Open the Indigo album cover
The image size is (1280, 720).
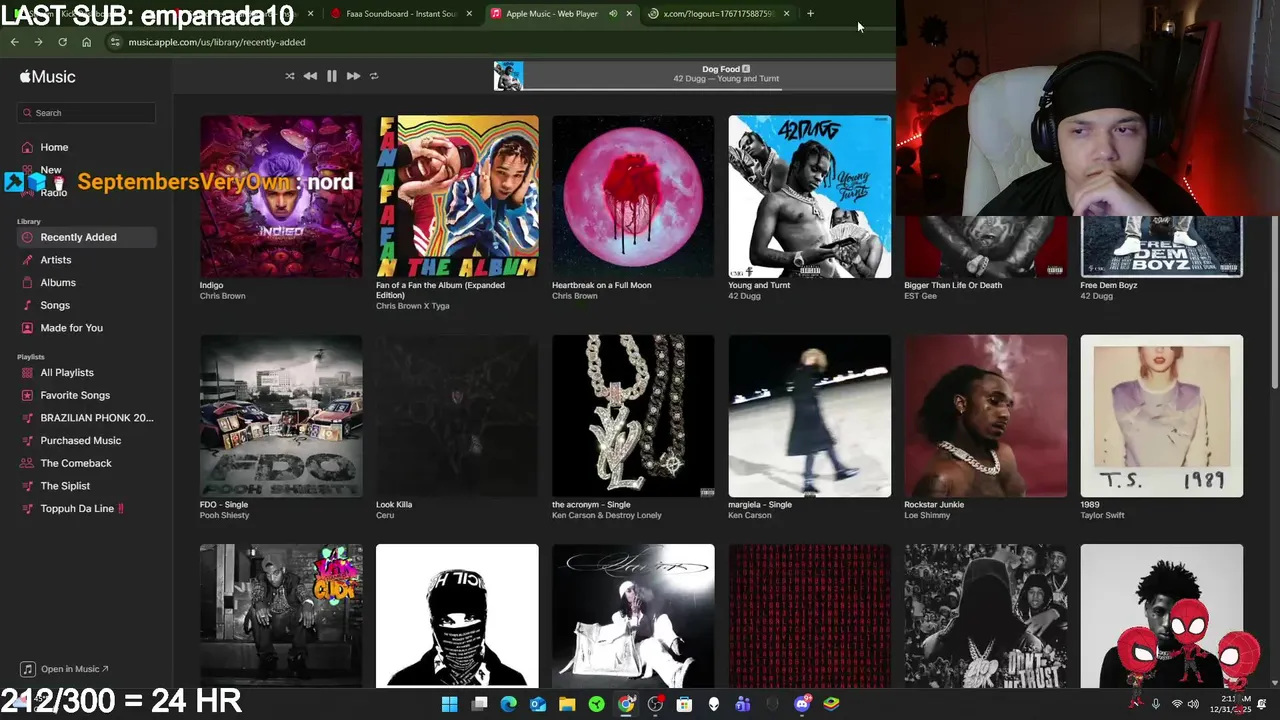281,196
